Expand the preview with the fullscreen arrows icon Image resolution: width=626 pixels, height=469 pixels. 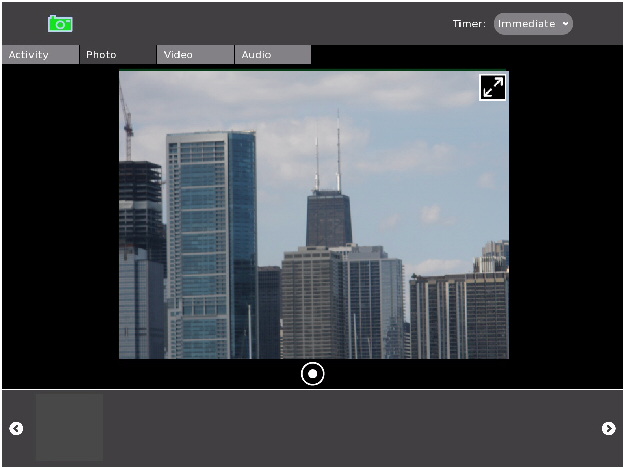(492, 88)
